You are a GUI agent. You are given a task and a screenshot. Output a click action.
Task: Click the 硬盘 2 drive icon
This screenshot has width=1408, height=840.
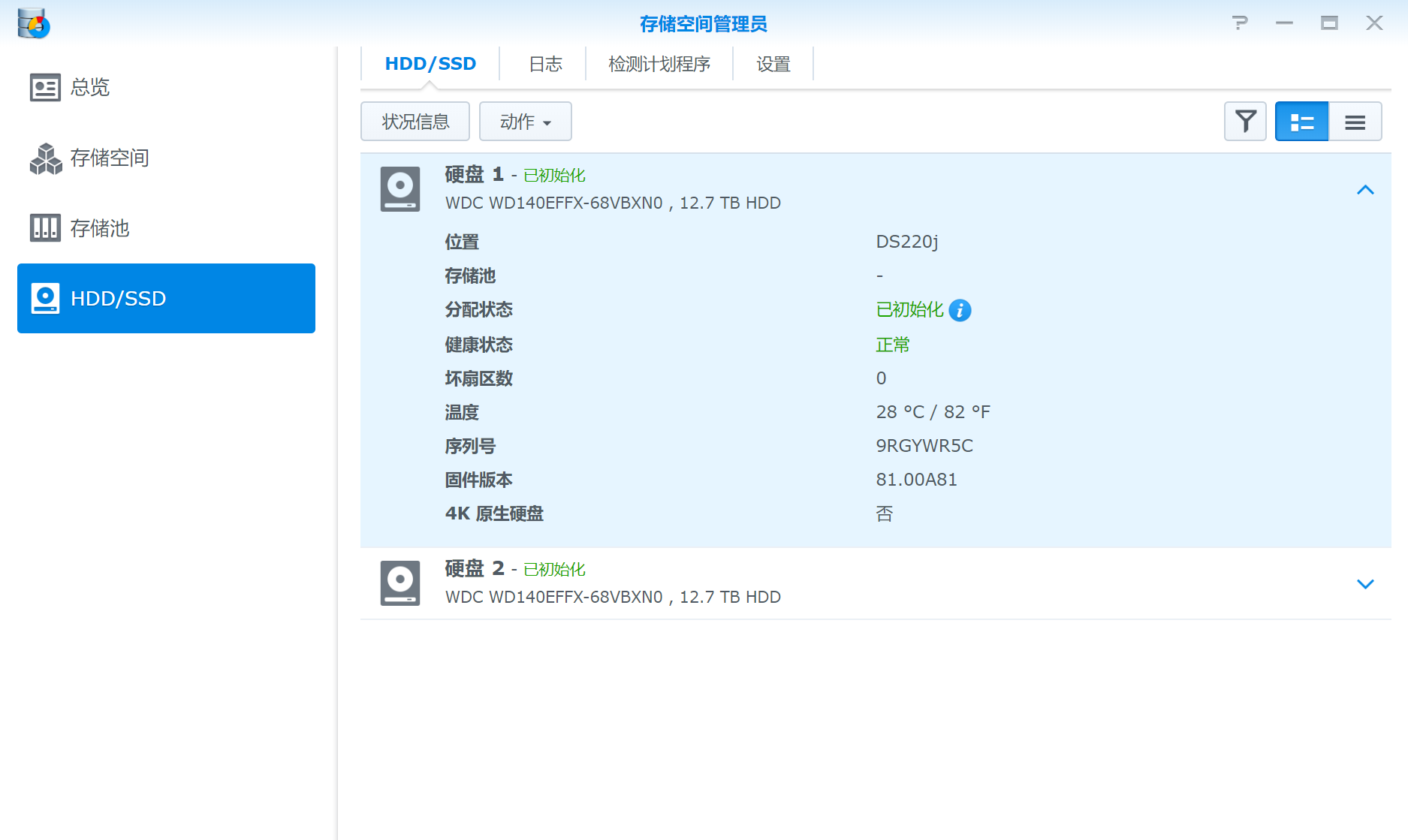click(399, 583)
